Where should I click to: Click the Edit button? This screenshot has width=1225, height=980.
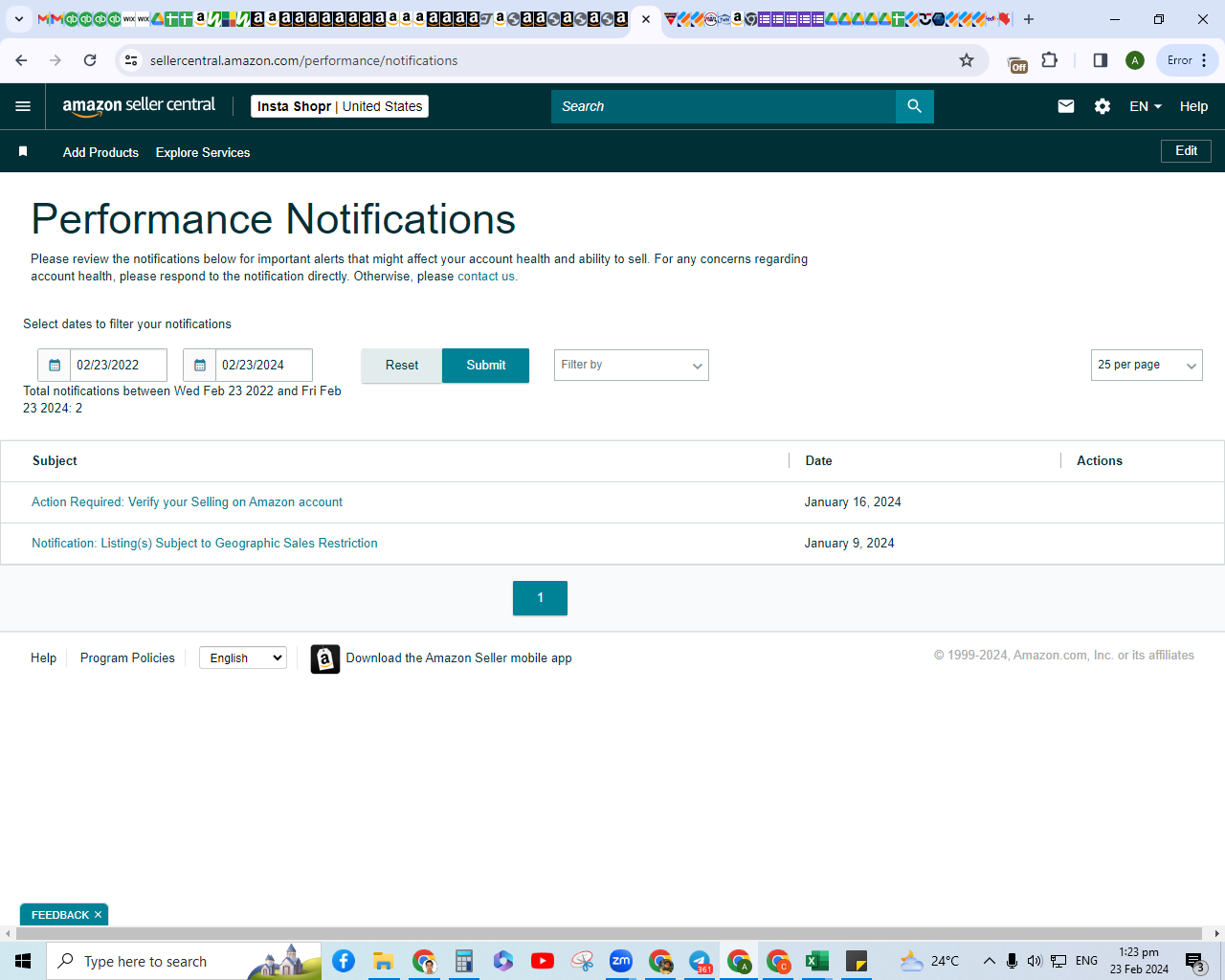[x=1187, y=151]
